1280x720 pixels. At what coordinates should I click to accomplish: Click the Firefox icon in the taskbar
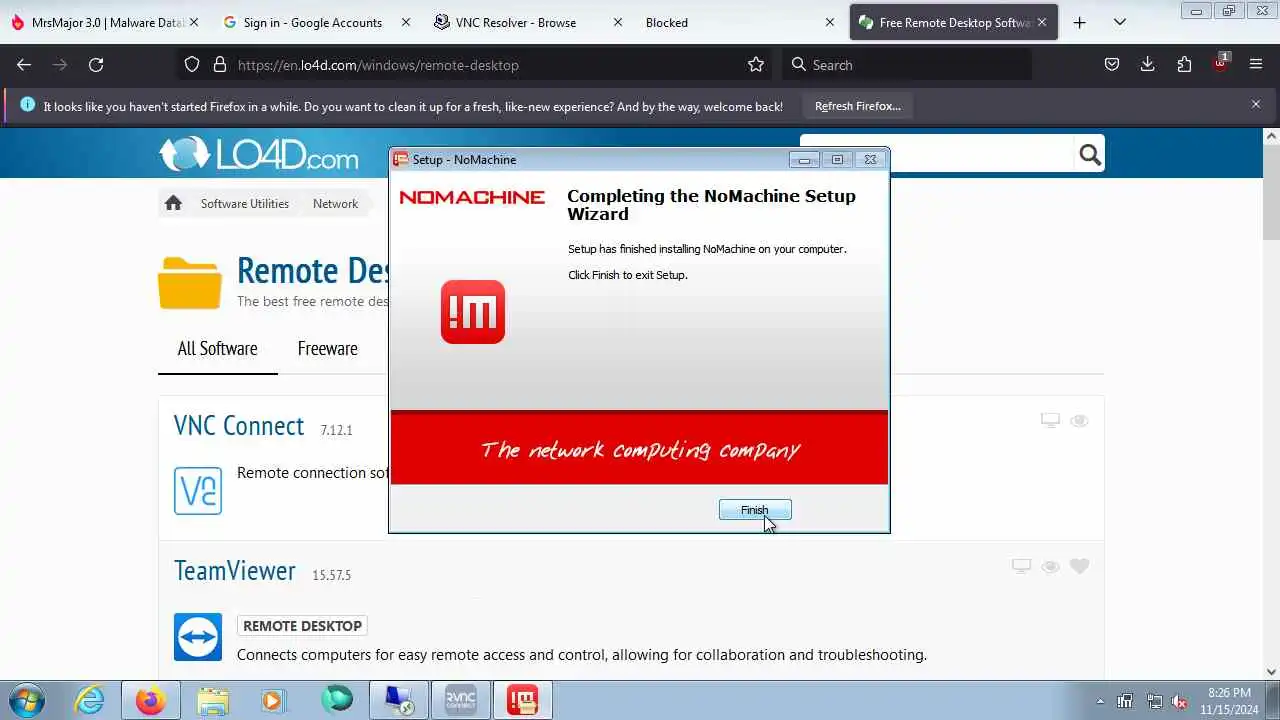151,700
